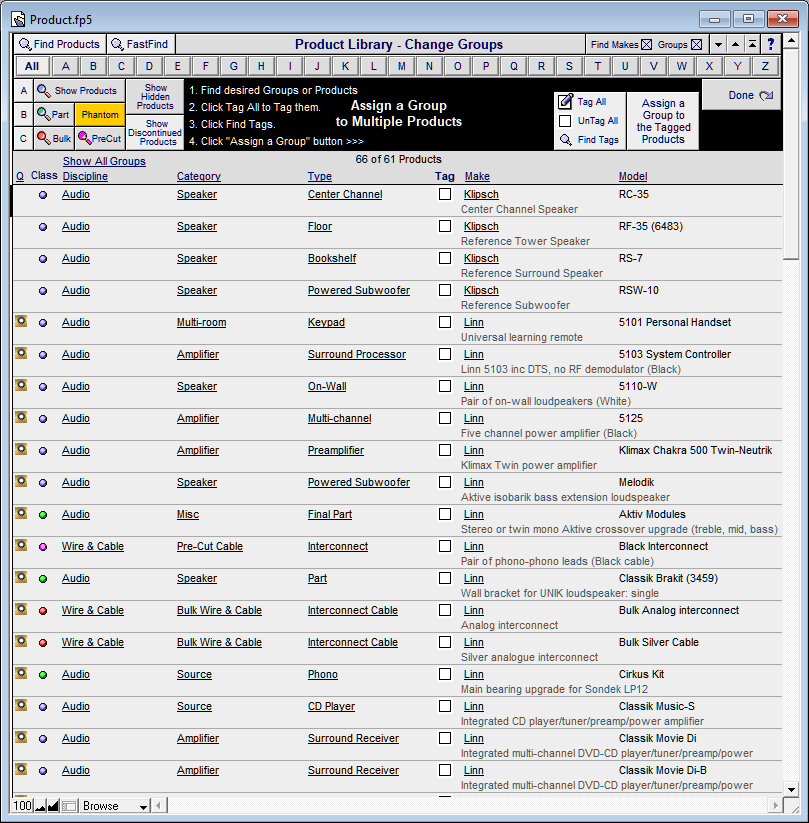Toggle the Find Makes checkbox
Viewport: 809px width, 823px height.
click(x=647, y=45)
